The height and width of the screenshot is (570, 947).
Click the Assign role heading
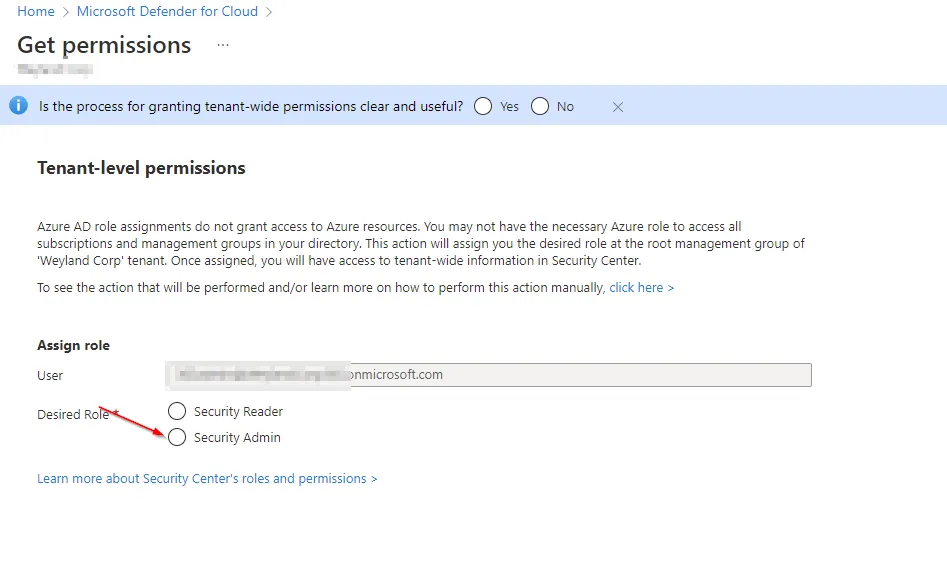73,345
